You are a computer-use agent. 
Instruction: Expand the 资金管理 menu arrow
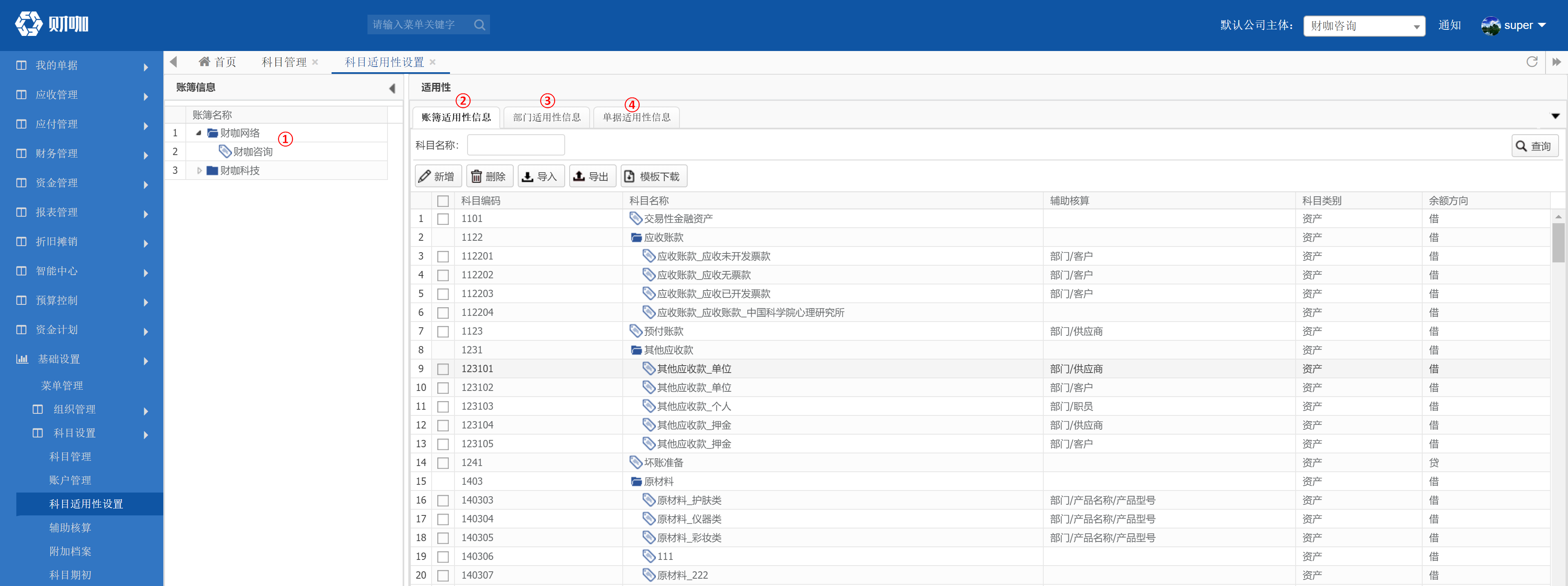pos(145,184)
